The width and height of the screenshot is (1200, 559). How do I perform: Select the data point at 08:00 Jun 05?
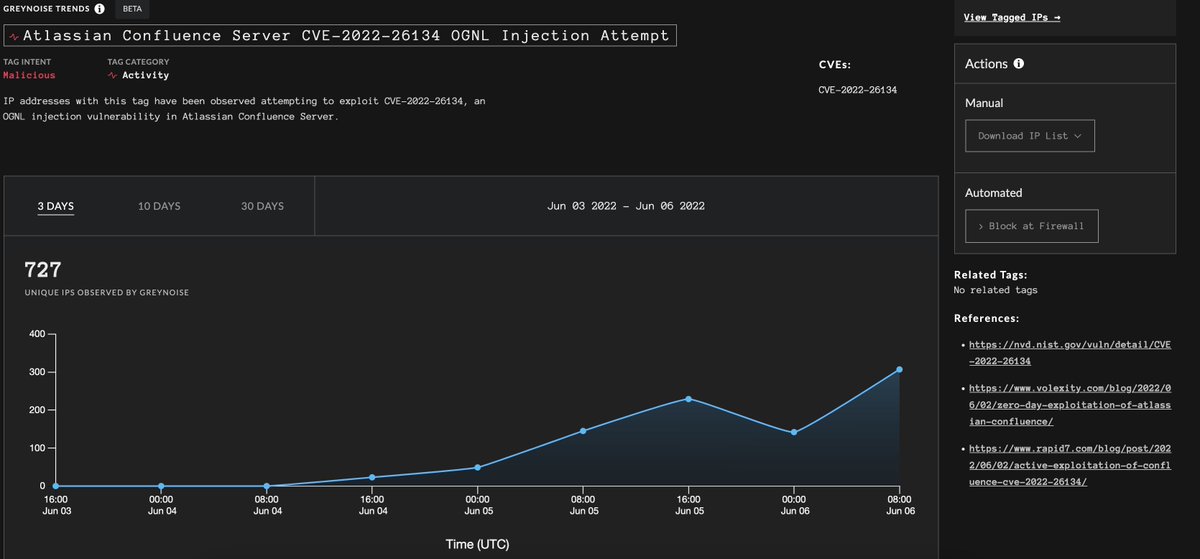click(x=583, y=430)
